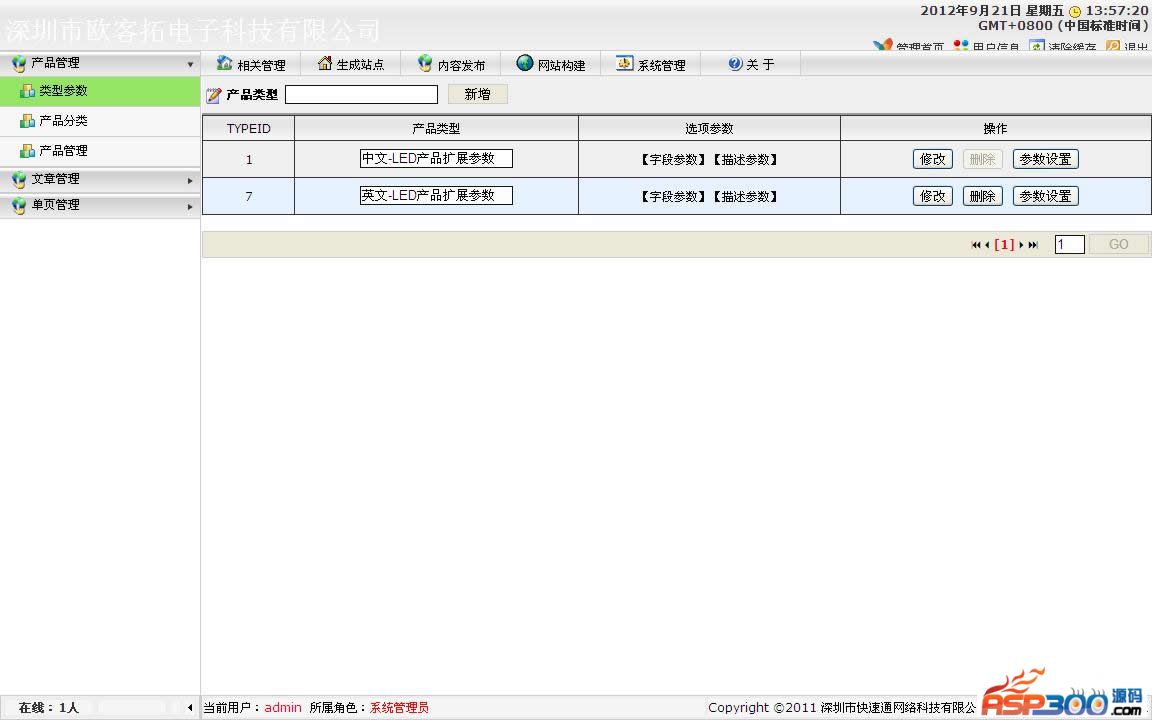The image size is (1152, 720).
Task: Jump to last page pagination arrow
Action: point(1033,245)
